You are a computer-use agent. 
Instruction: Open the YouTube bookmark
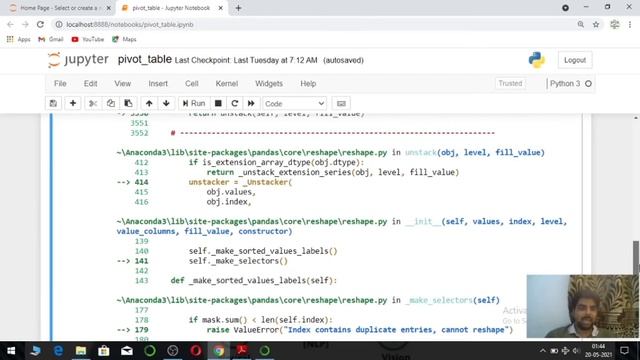(x=88, y=39)
